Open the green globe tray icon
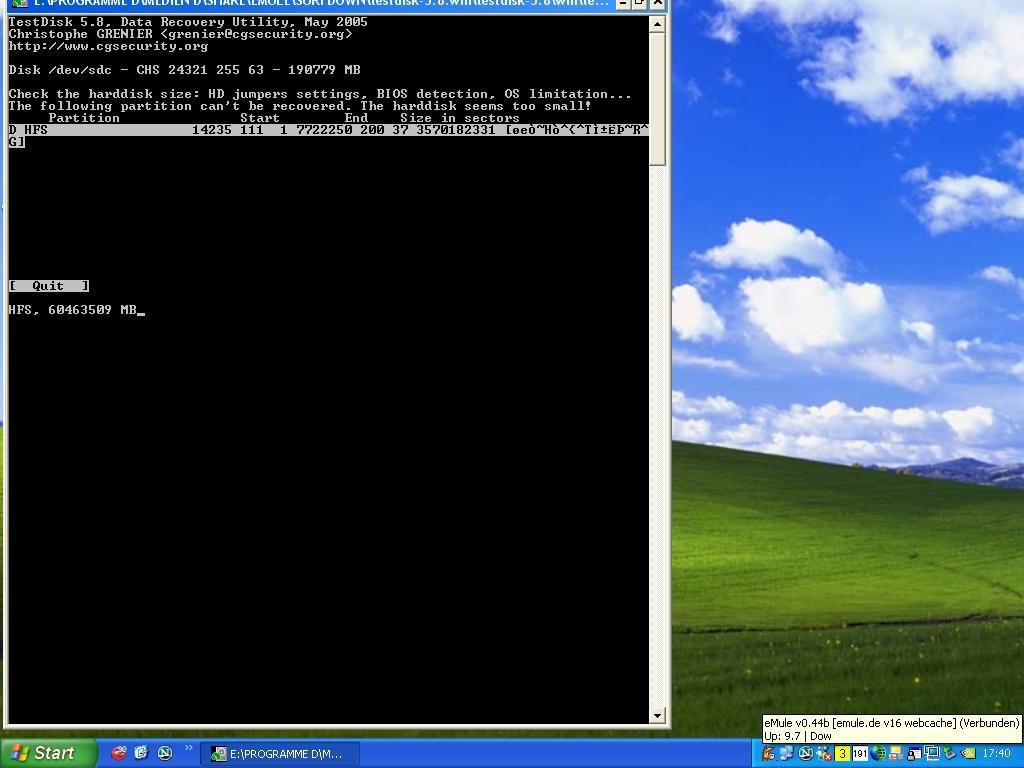This screenshot has height=768, width=1024. [878, 754]
